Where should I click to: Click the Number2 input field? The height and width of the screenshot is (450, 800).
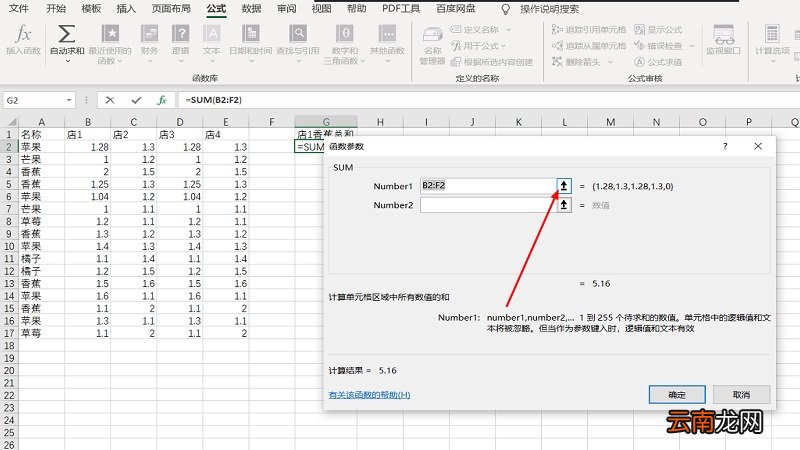(x=488, y=205)
